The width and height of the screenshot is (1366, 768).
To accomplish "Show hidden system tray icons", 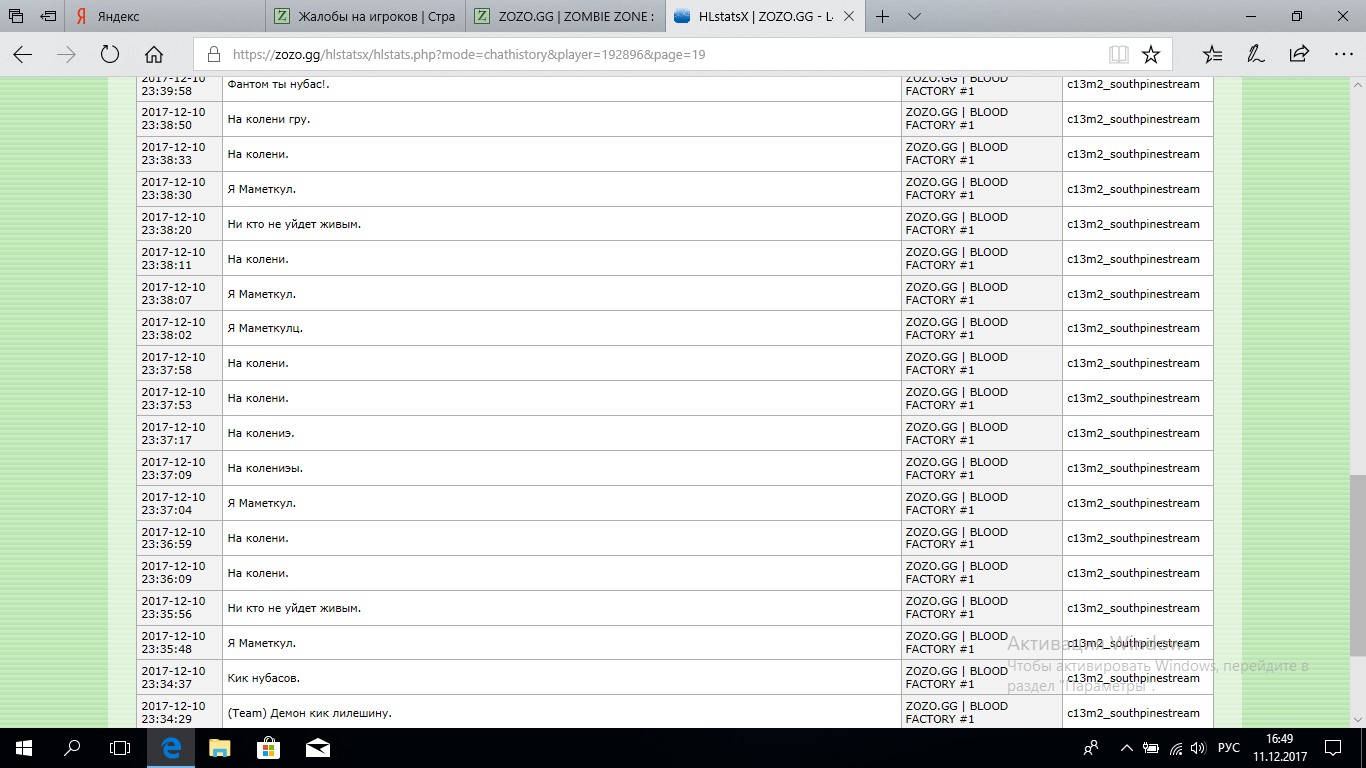I will (x=1127, y=748).
